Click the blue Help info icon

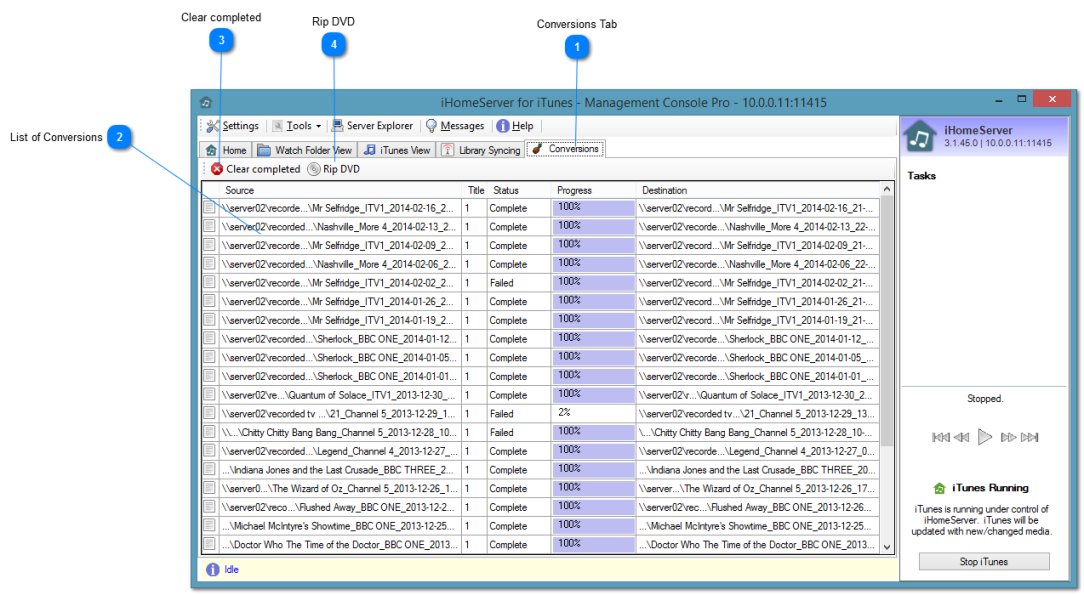point(503,126)
